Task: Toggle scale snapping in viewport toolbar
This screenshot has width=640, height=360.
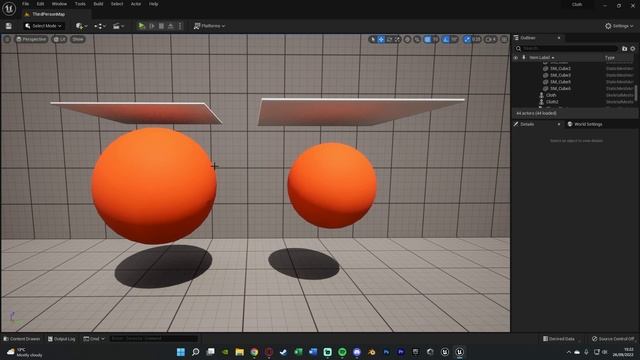Action: tap(467, 39)
